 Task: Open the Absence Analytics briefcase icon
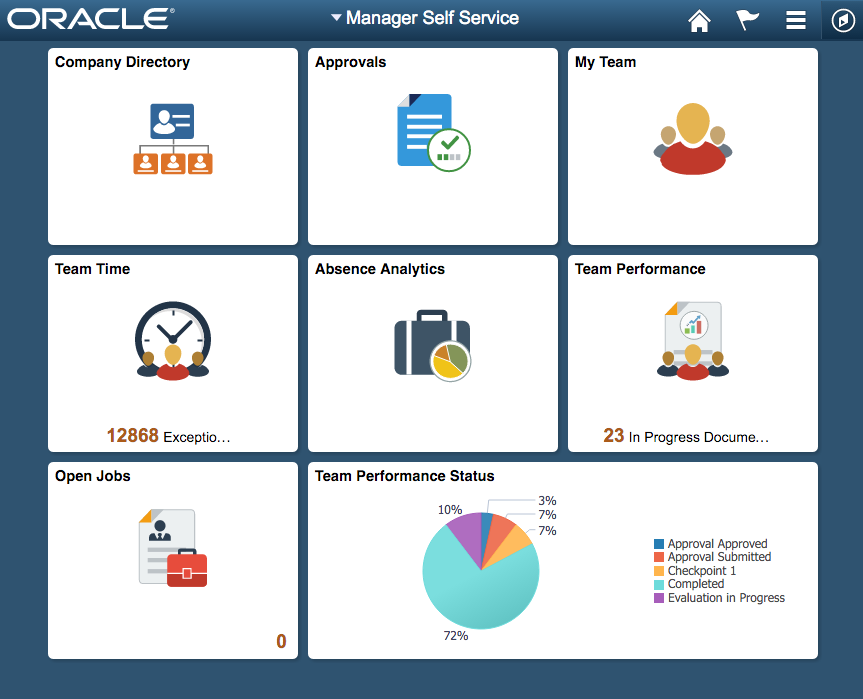[x=432, y=345]
